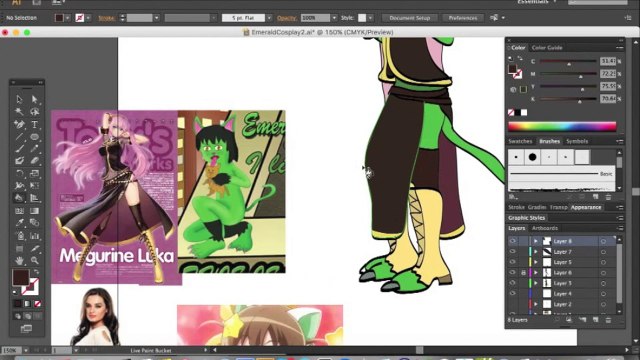640x360 pixels.
Task: Click the Preferences button
Action: (462, 18)
